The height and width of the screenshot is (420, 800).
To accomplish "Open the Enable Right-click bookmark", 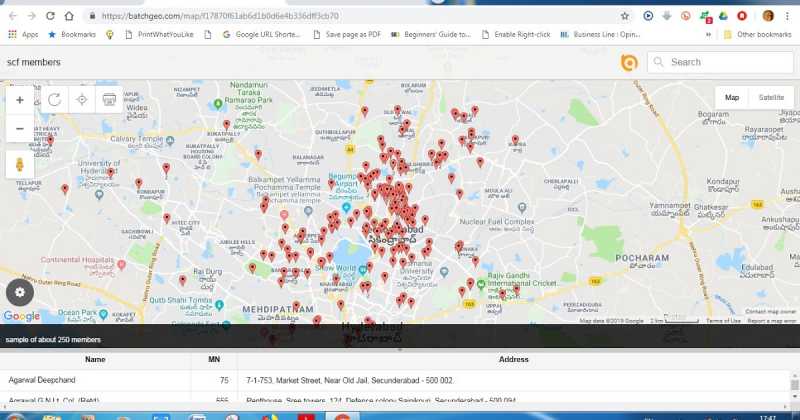I will pyautogui.click(x=516, y=35).
